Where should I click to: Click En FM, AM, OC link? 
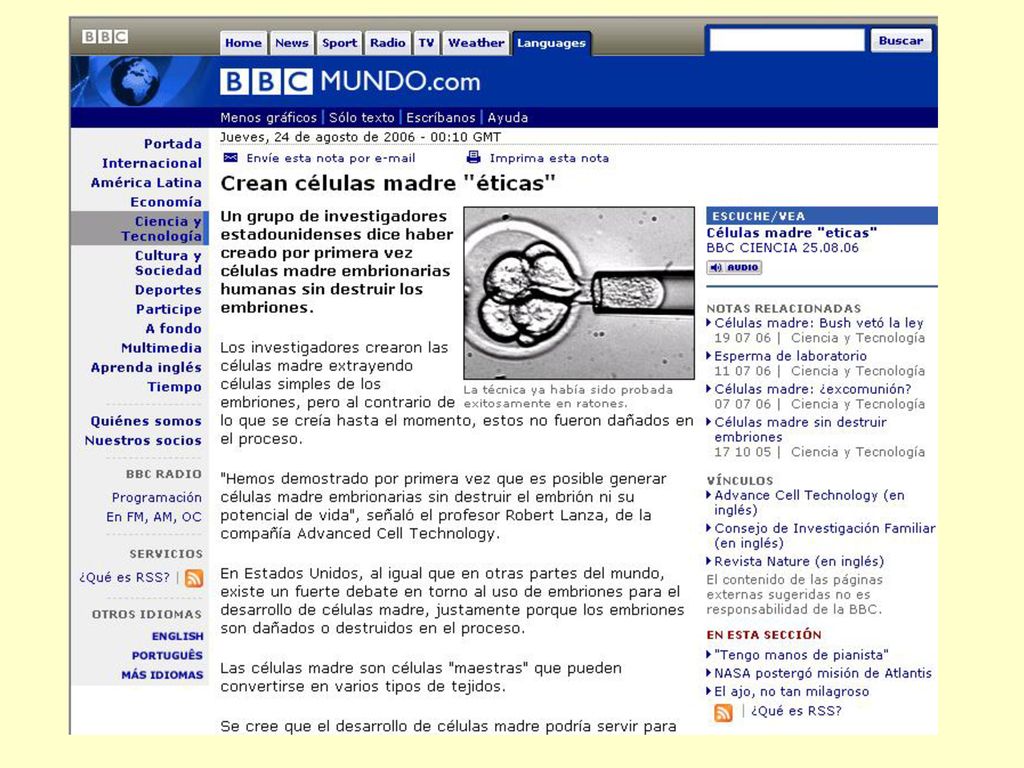(153, 517)
